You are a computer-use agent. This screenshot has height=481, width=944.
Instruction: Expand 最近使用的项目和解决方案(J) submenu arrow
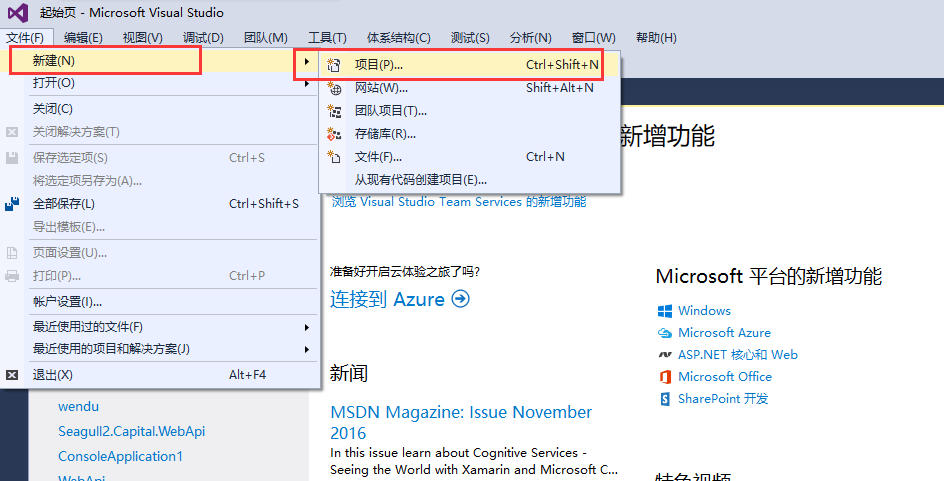click(x=306, y=350)
